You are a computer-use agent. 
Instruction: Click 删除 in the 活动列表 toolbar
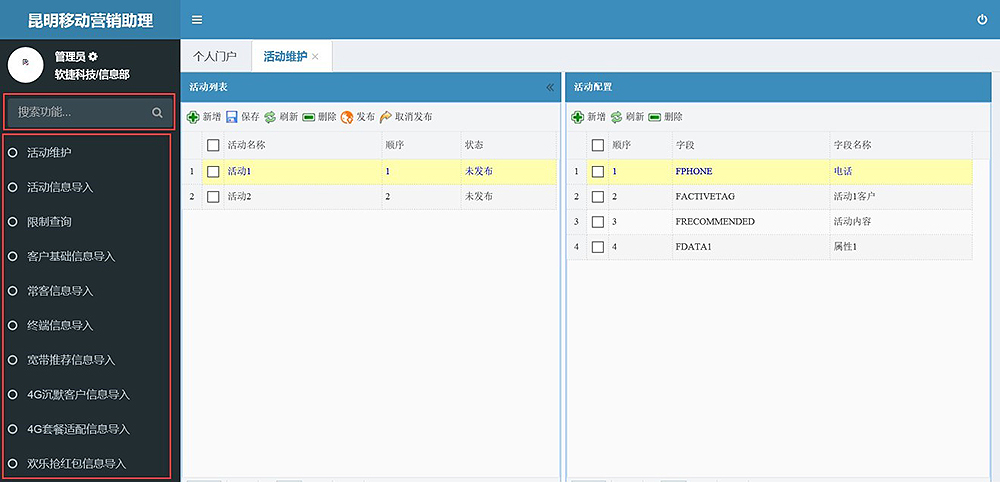tap(320, 117)
